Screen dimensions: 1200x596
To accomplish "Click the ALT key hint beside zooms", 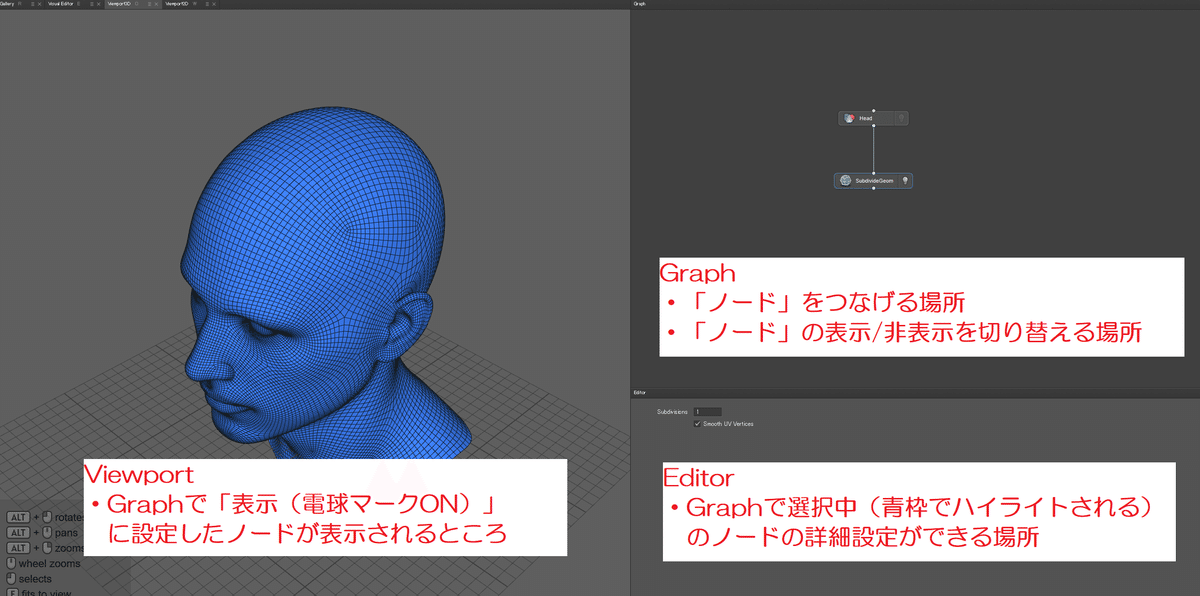I will pyautogui.click(x=18, y=548).
